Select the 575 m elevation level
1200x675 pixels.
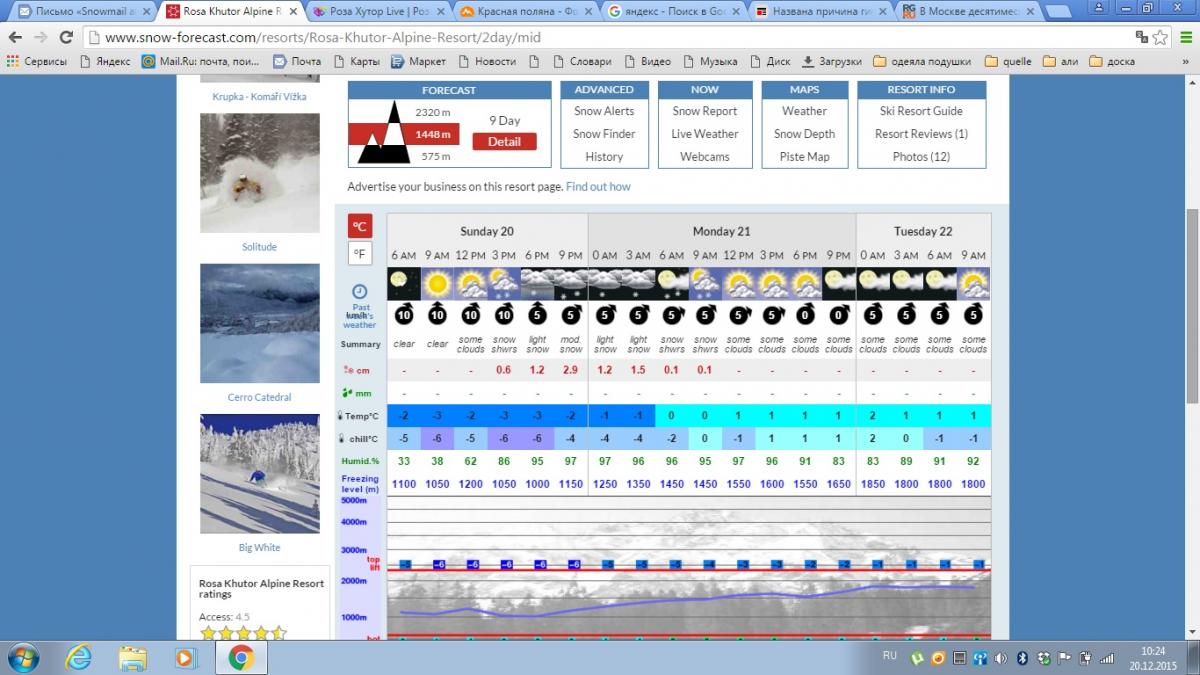point(435,156)
